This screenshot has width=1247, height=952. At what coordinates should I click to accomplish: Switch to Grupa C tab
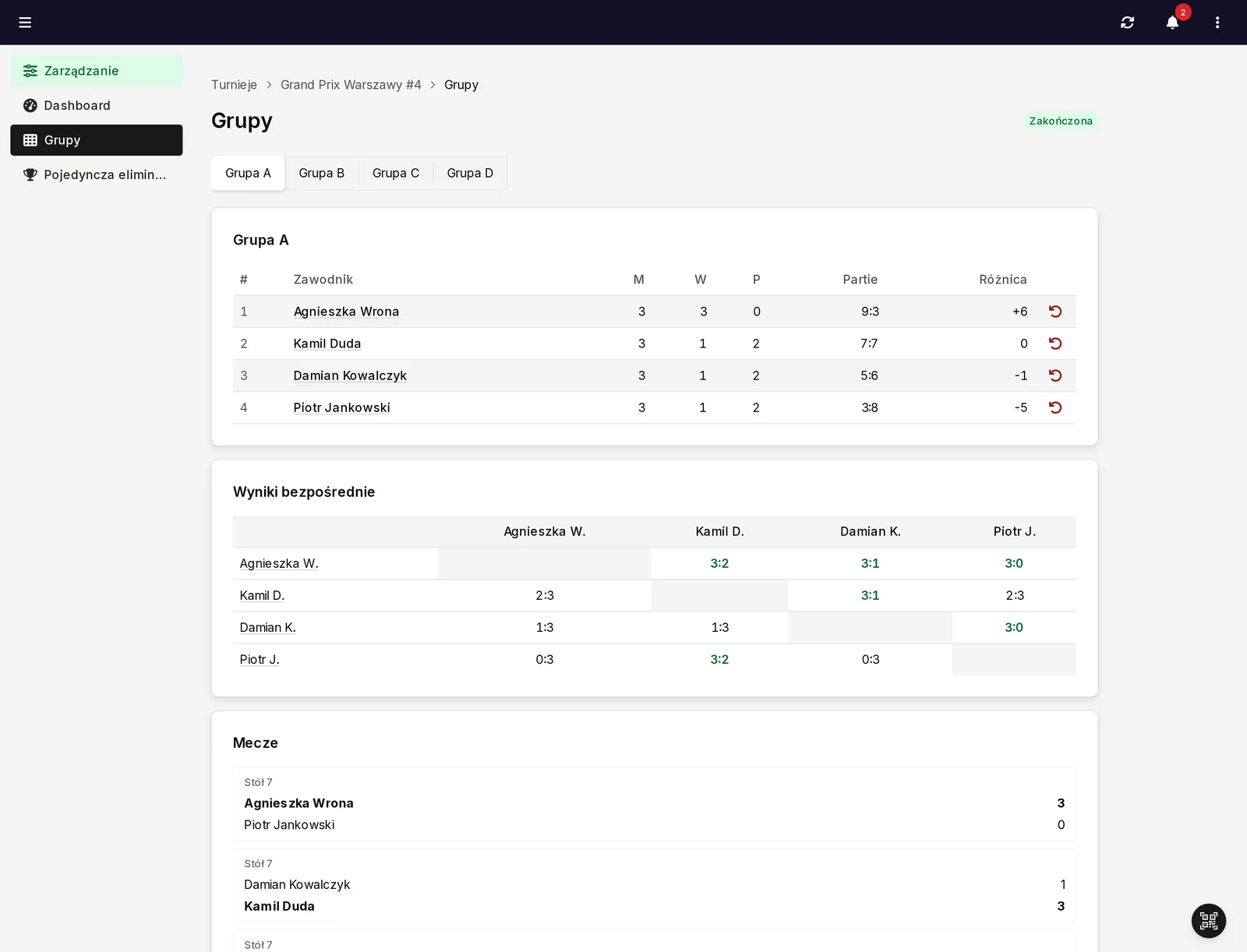396,173
